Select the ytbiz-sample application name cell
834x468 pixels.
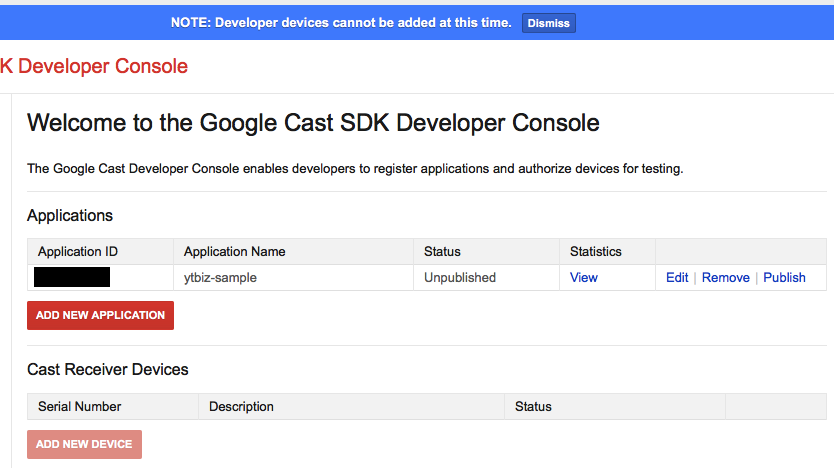click(293, 278)
